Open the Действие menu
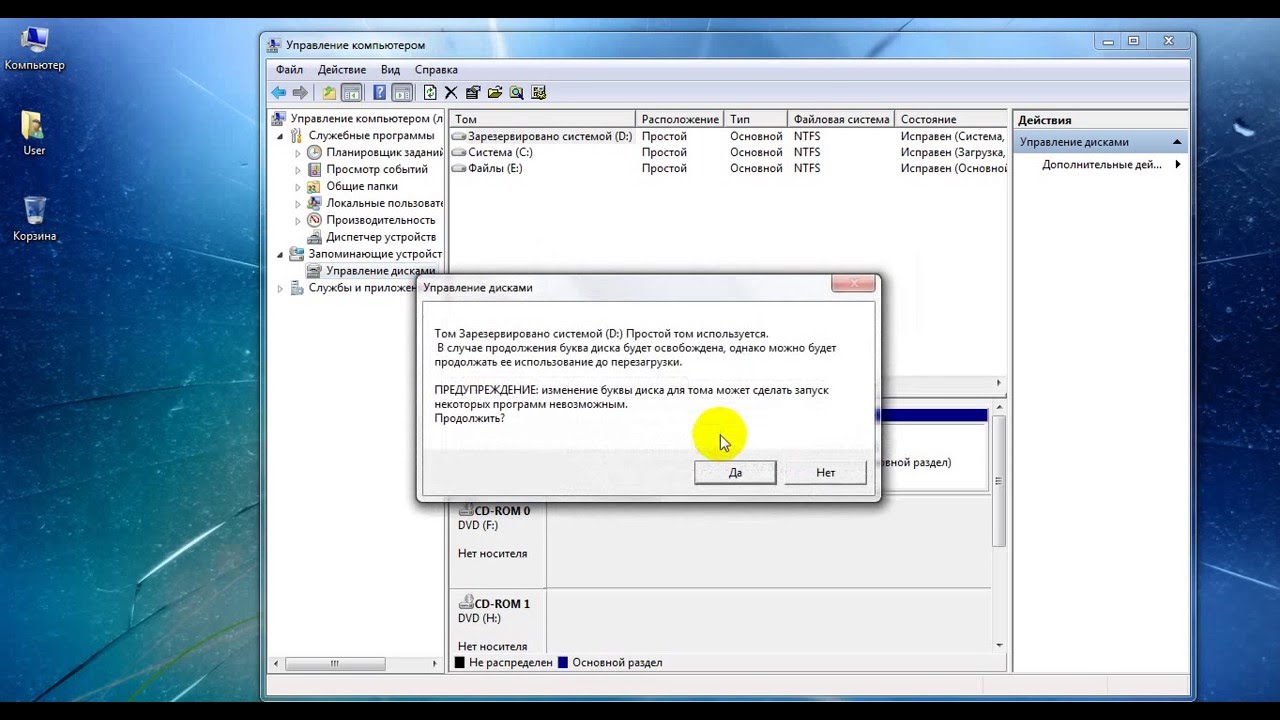 (342, 70)
